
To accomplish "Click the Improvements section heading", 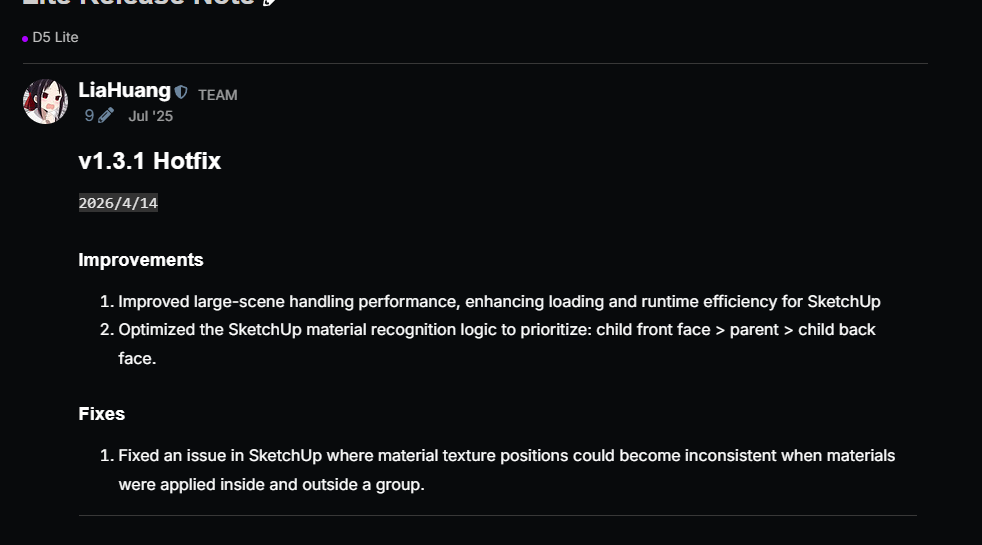I will pos(141,260).
